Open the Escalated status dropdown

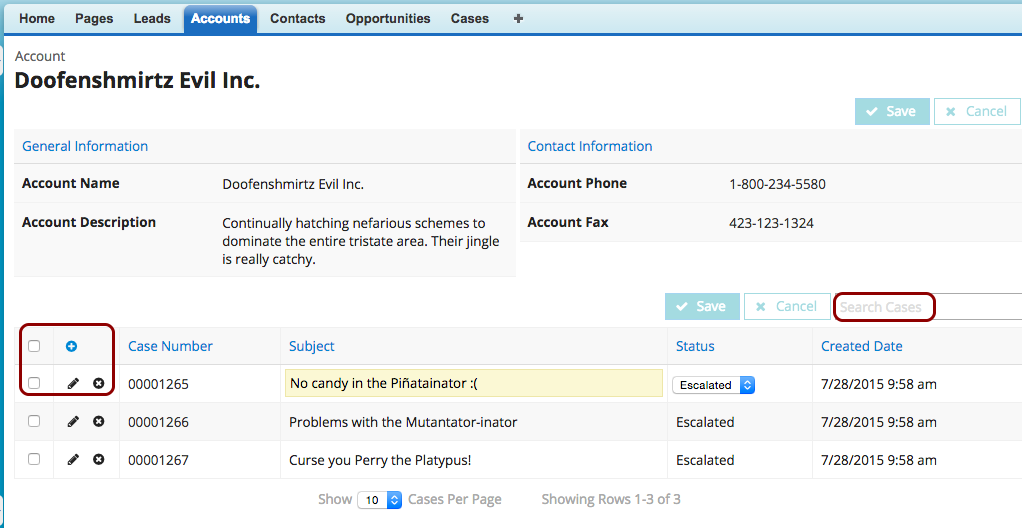tap(713, 385)
